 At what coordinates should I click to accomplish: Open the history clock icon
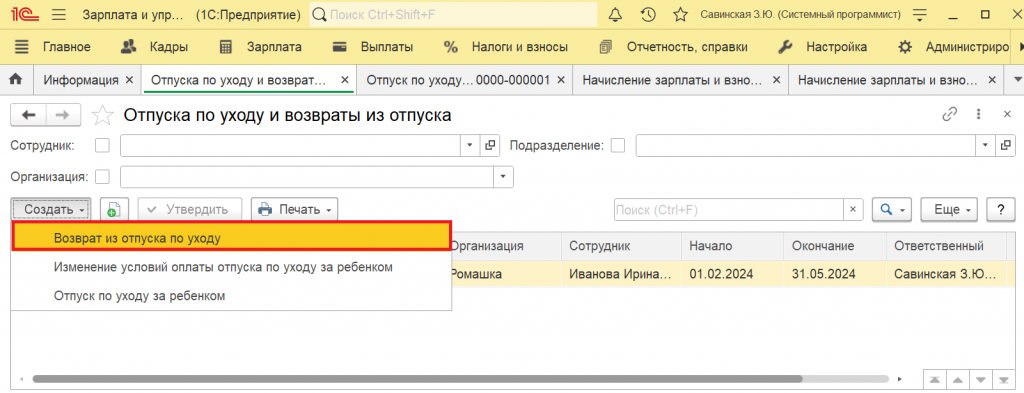click(648, 14)
